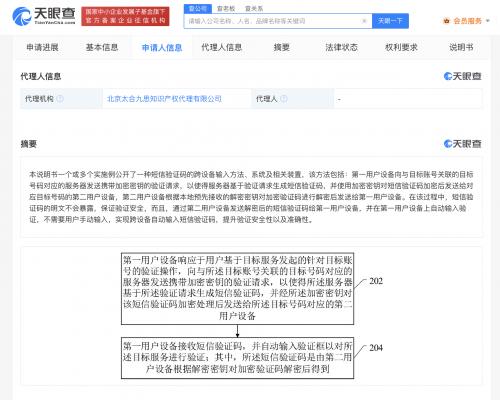500x400 pixels.
Task: Click the 天眼查 watermark logo in the 摘要 section
Action: click(462, 144)
